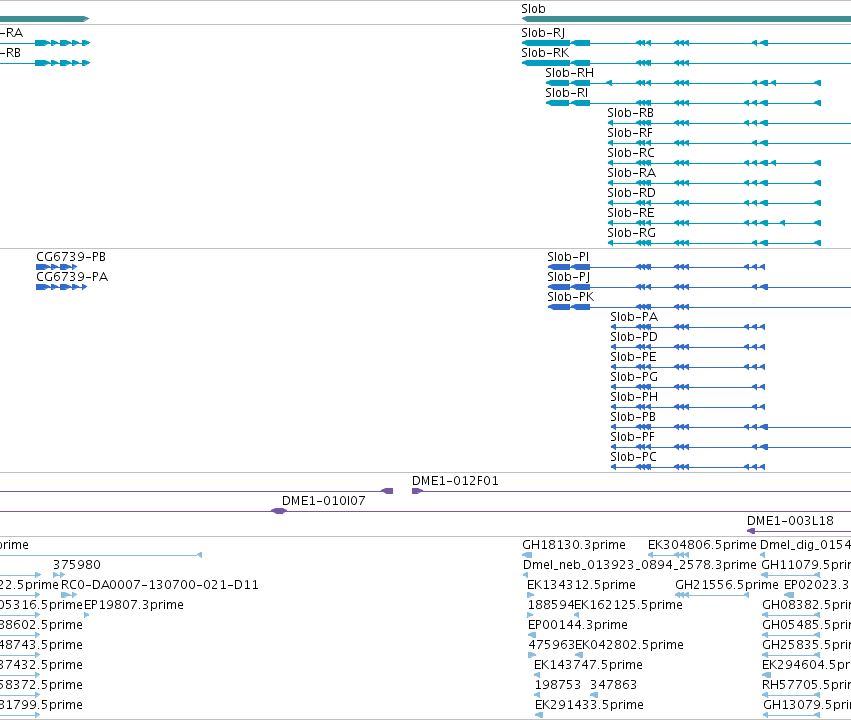Click the GH21556.5prime EST label
This screenshot has width=851, height=720.
click(727, 585)
